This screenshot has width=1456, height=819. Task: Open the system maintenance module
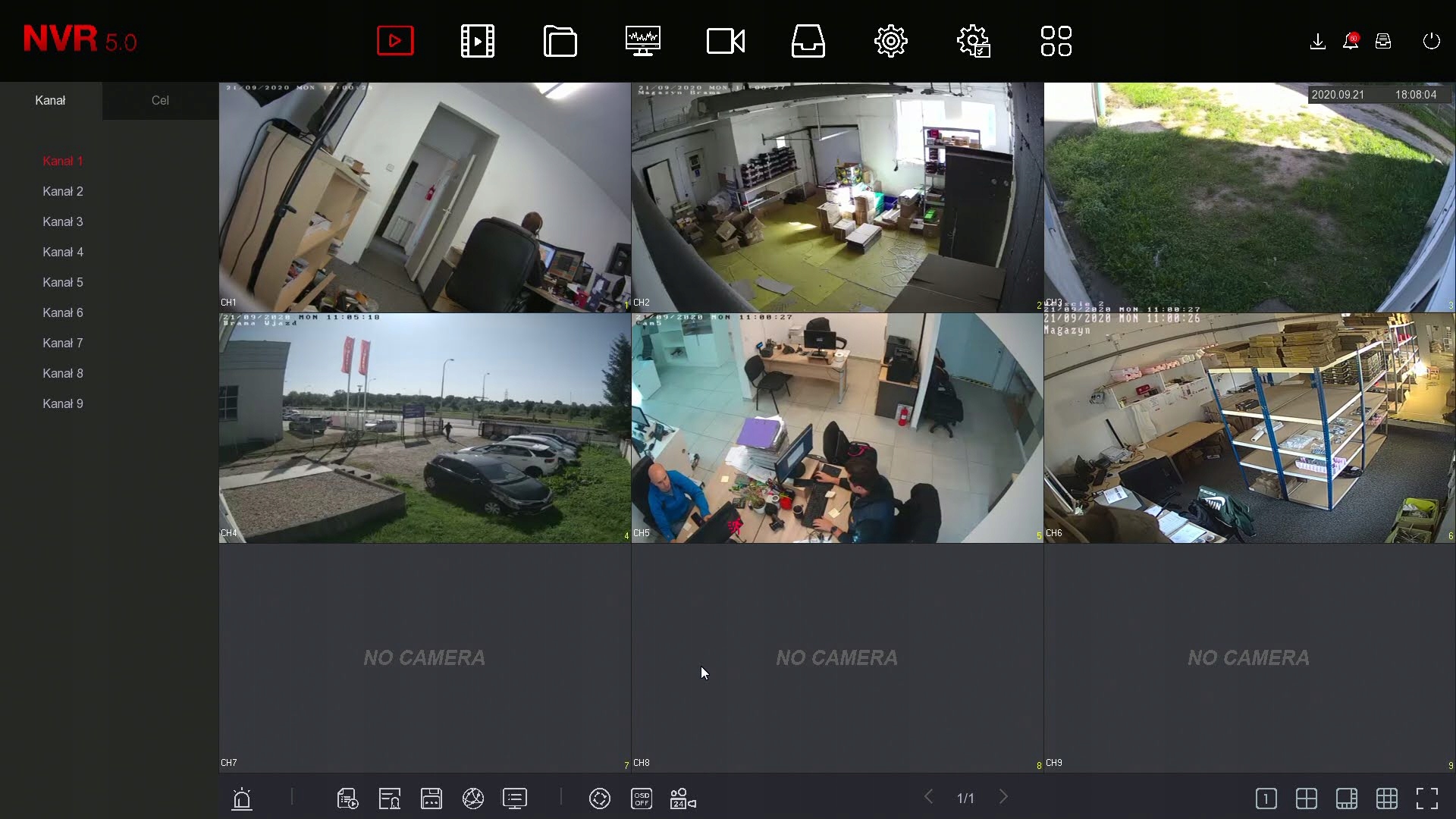point(974,40)
